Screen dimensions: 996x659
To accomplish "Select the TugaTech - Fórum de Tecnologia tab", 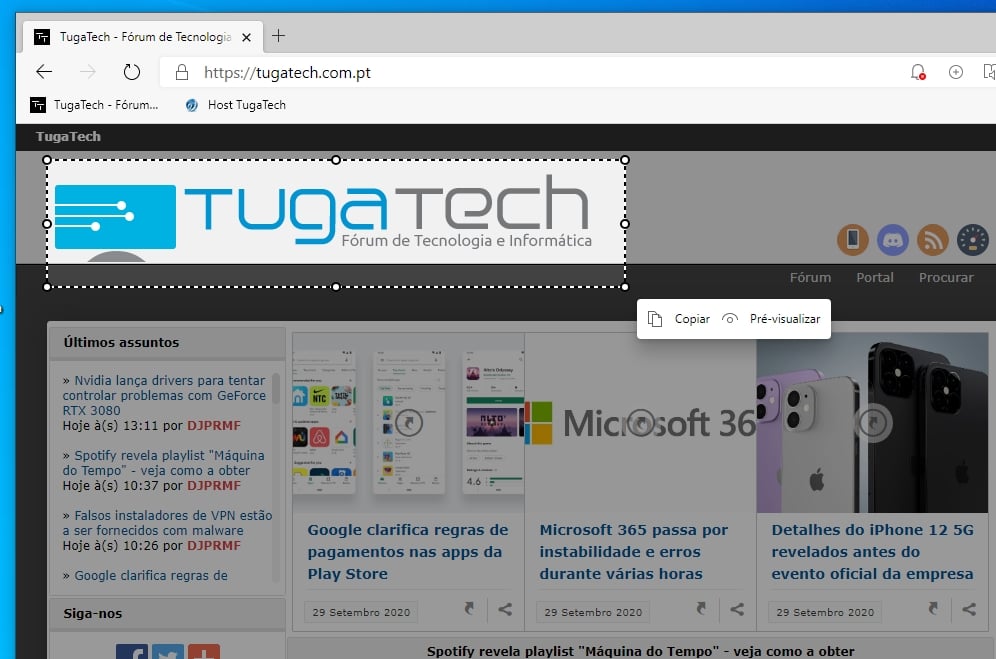I will [x=143, y=37].
